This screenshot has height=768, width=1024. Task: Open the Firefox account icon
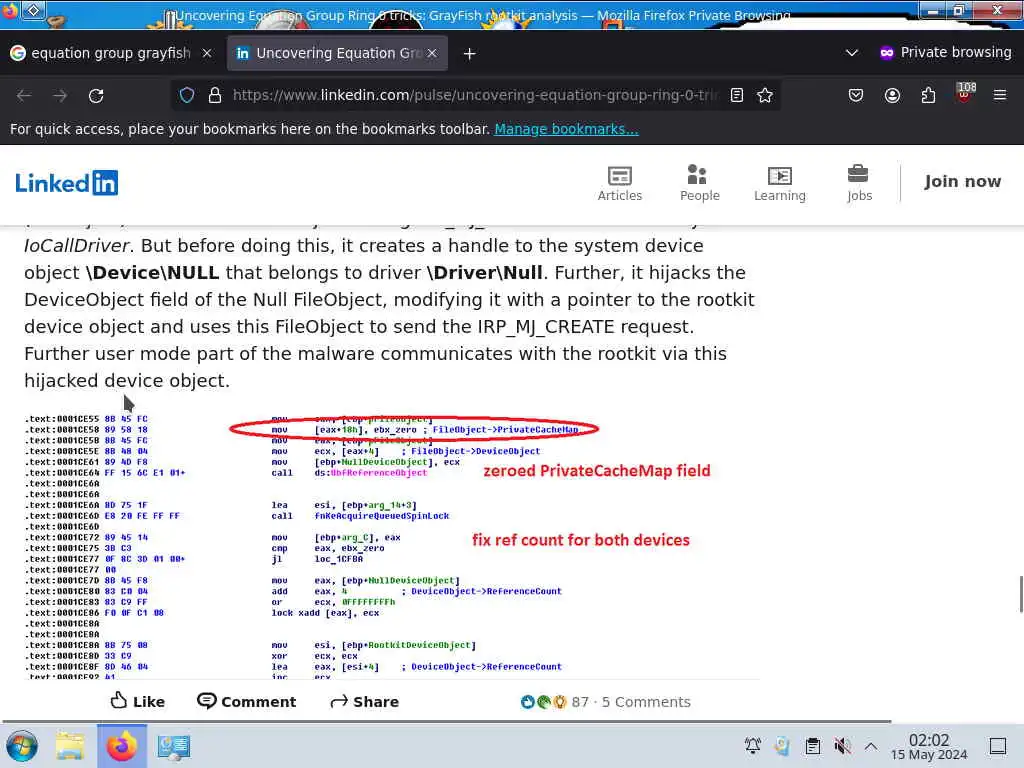coord(892,95)
